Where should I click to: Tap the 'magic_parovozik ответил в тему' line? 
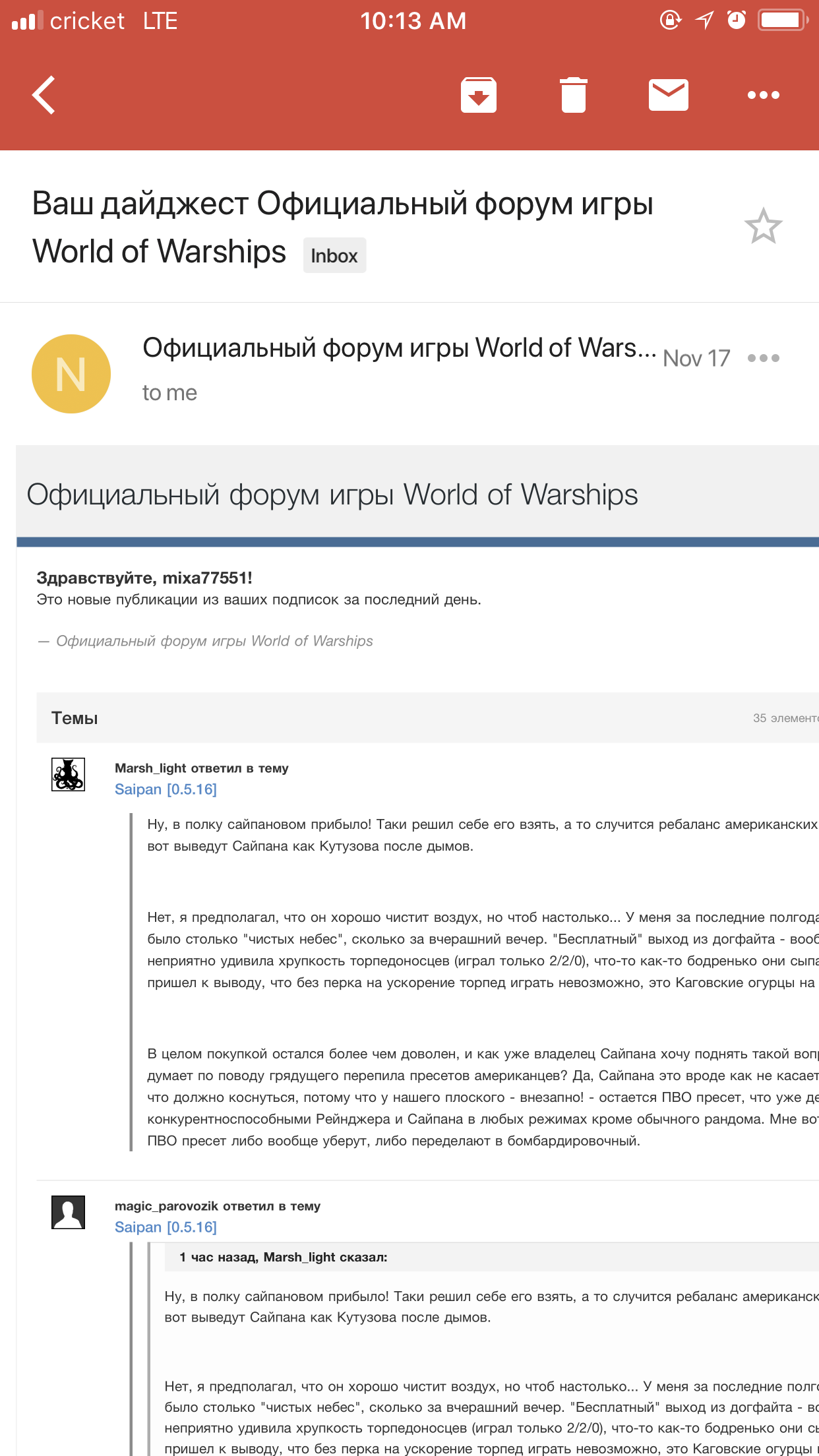pyautogui.click(x=218, y=1206)
